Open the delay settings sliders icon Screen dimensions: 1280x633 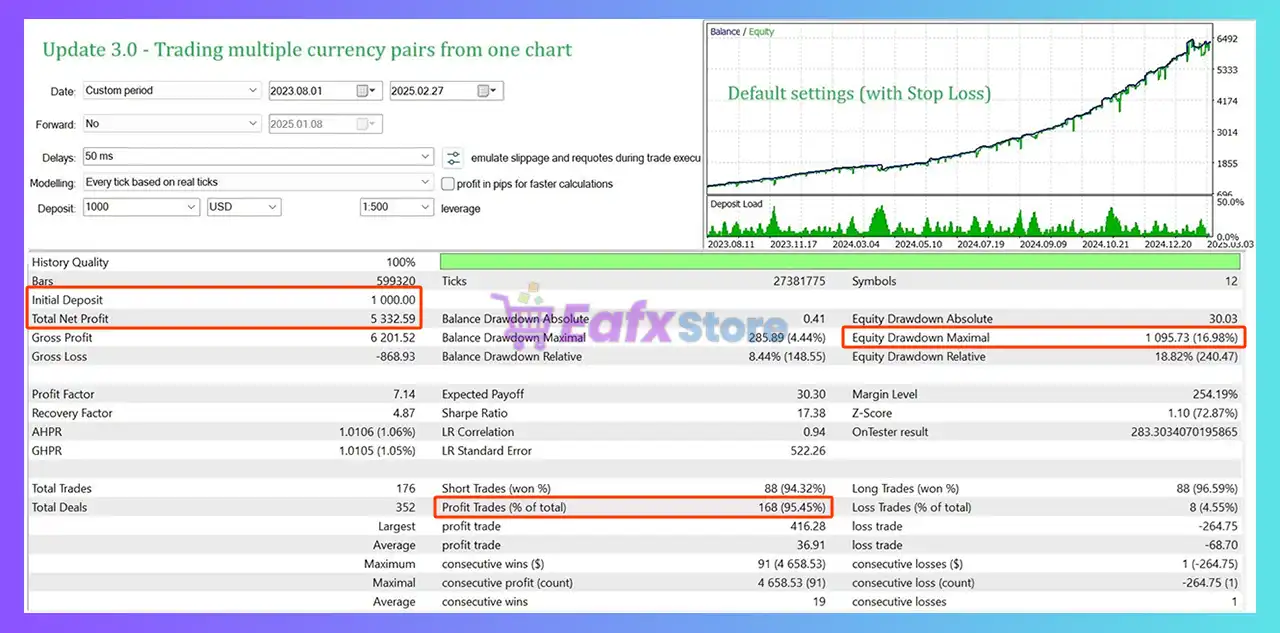coord(454,158)
